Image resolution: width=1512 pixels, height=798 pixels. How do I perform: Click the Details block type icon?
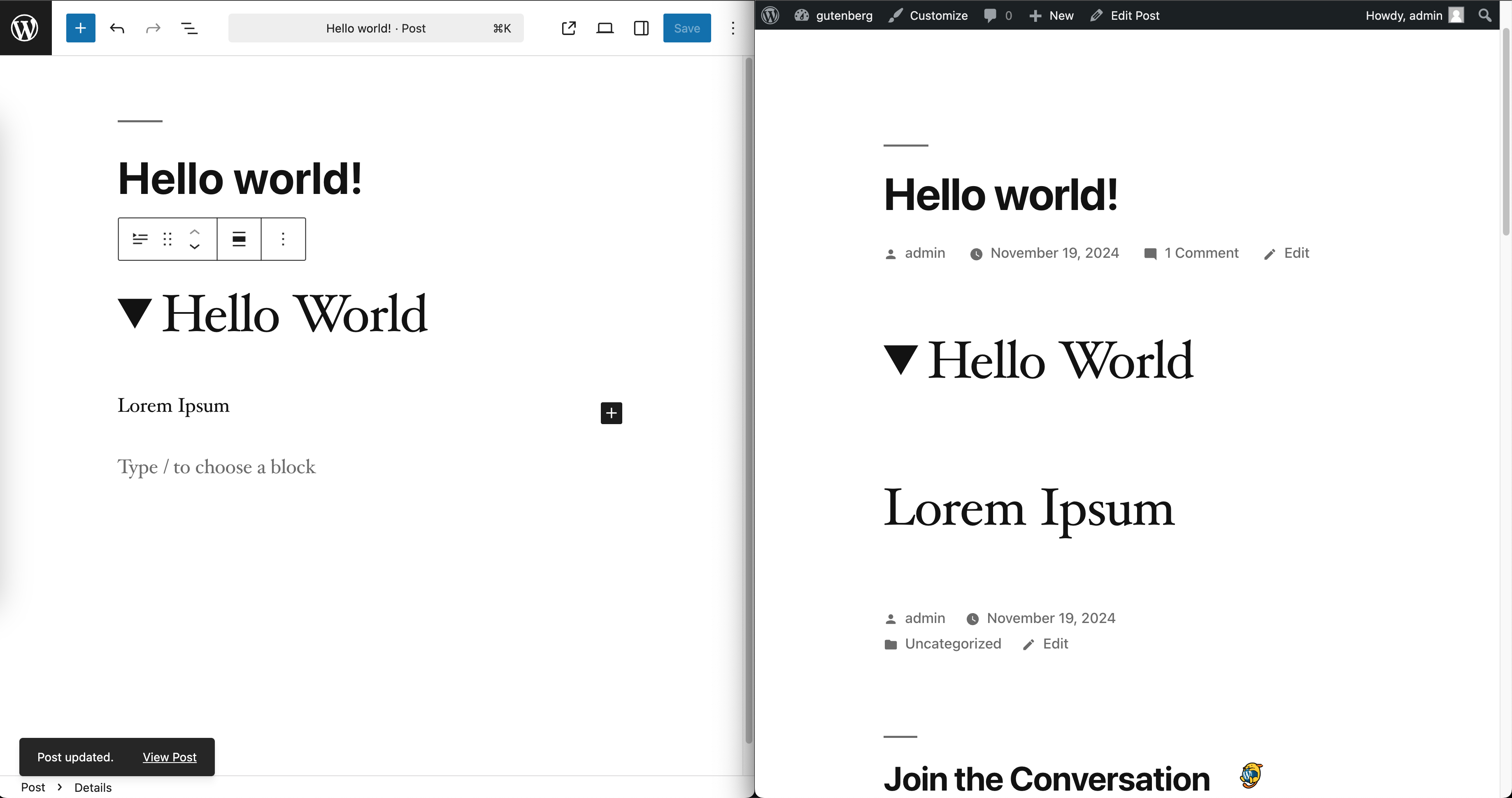click(140, 239)
